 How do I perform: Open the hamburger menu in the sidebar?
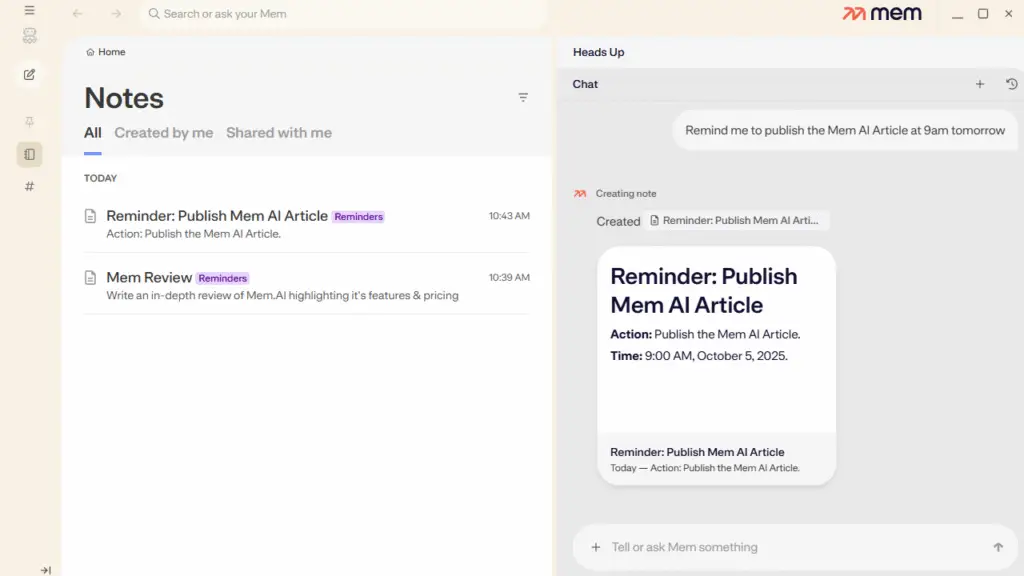tap(29, 11)
